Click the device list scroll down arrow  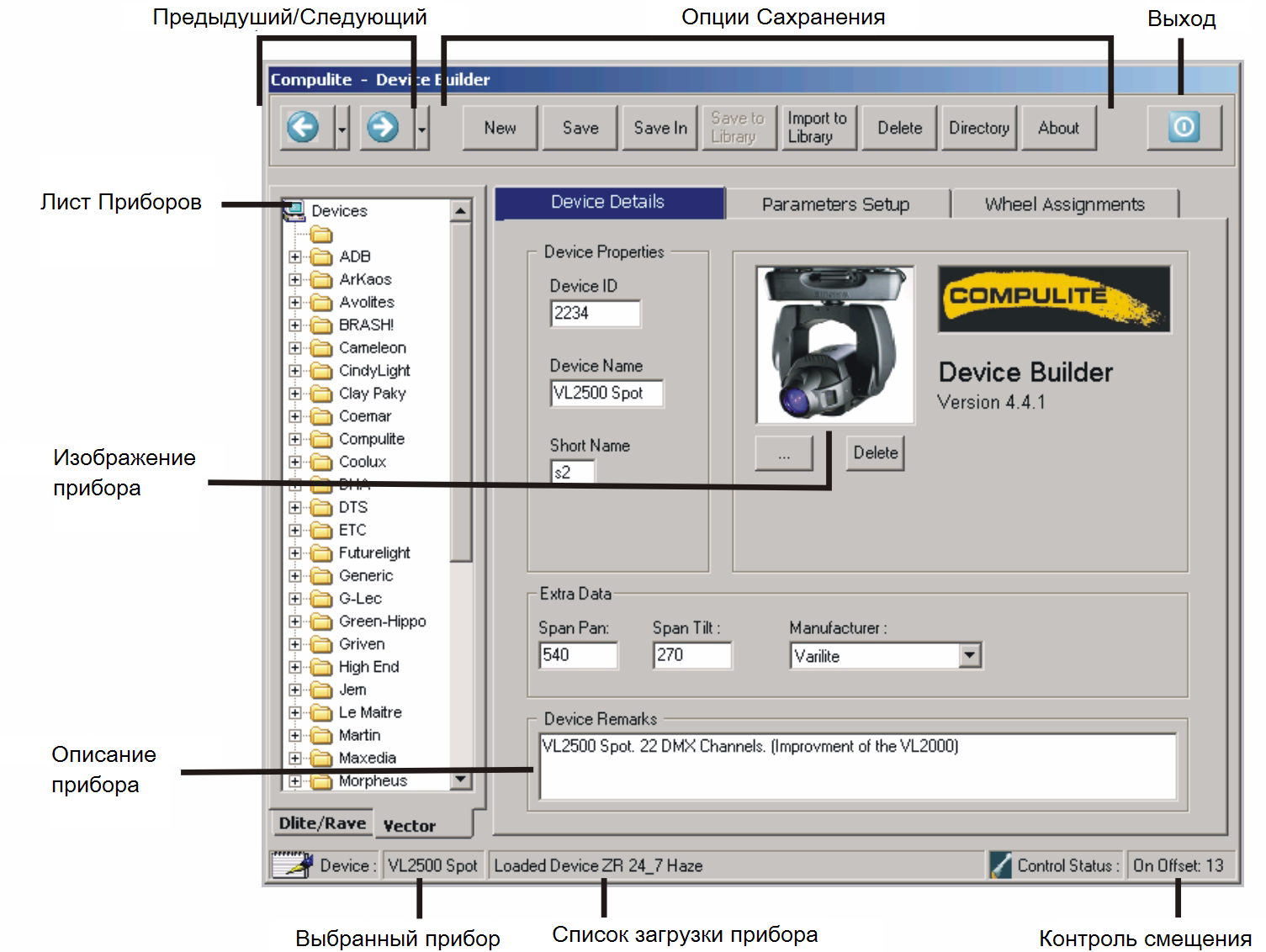pyautogui.click(x=460, y=780)
